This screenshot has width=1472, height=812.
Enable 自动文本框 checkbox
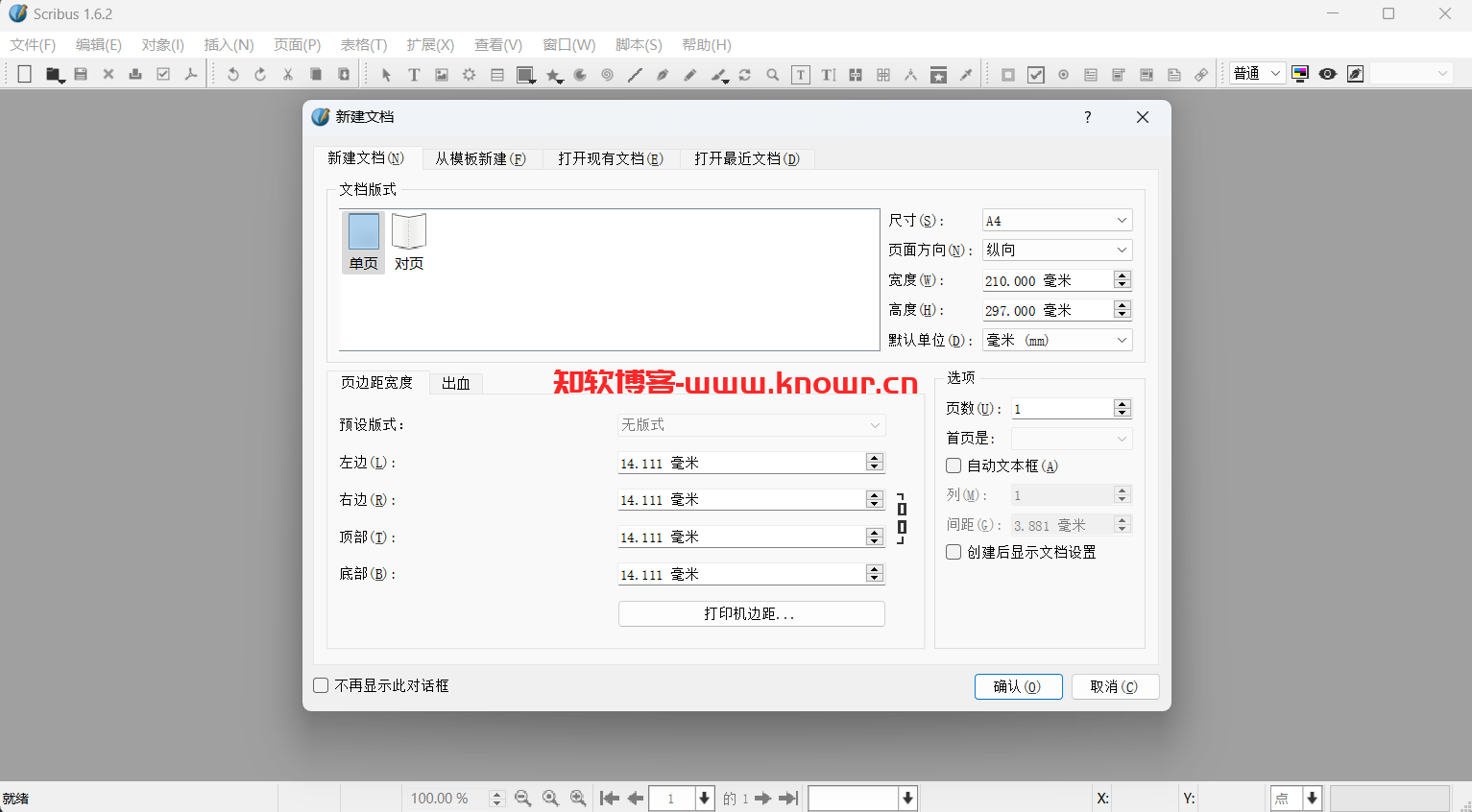953,466
